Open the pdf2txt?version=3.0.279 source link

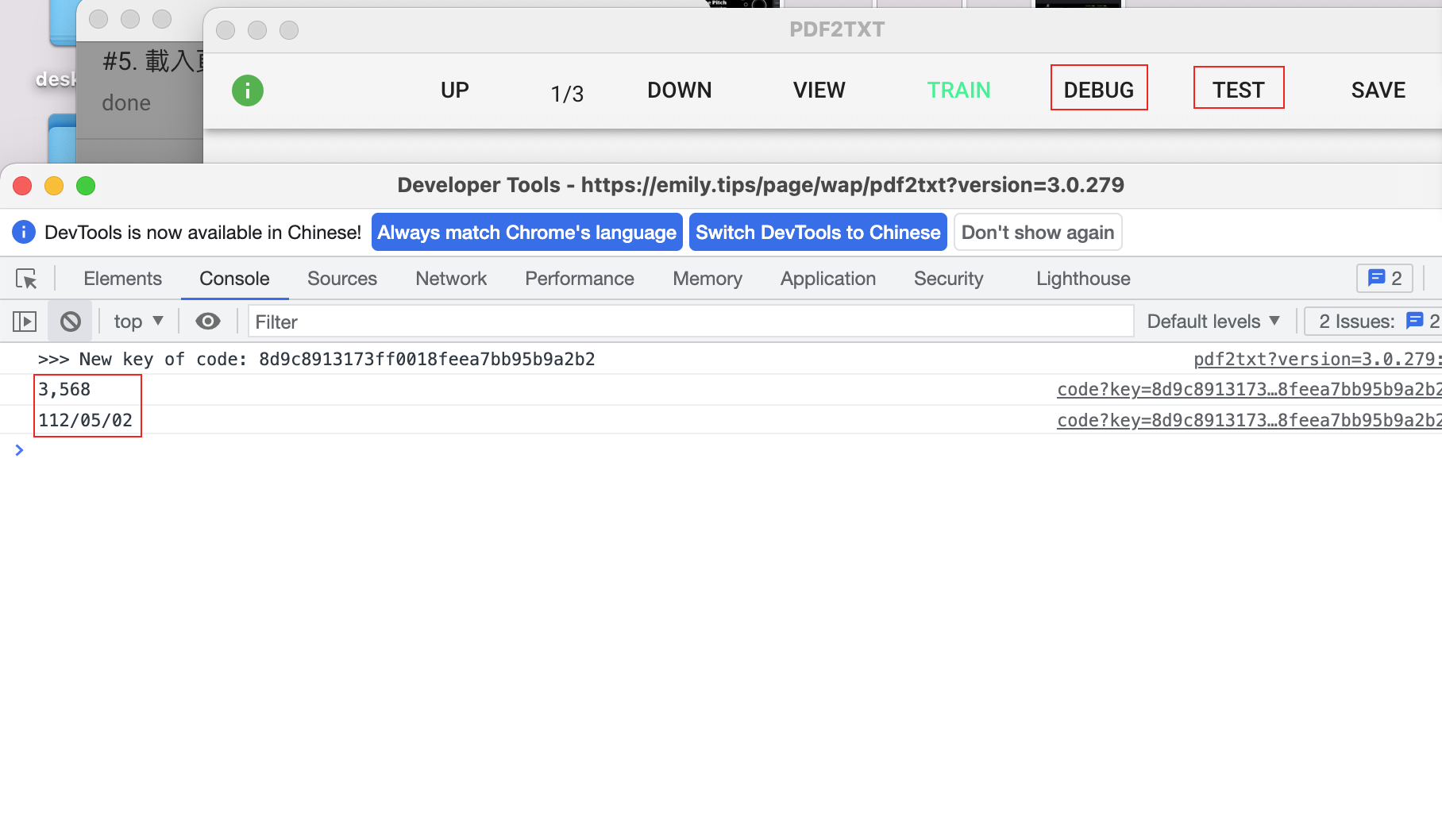tap(1315, 360)
